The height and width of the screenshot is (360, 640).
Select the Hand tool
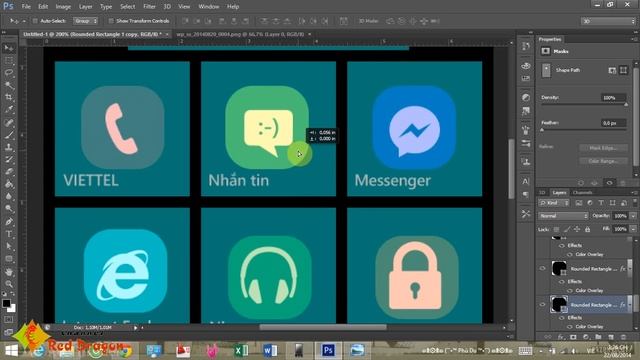tap(9, 272)
